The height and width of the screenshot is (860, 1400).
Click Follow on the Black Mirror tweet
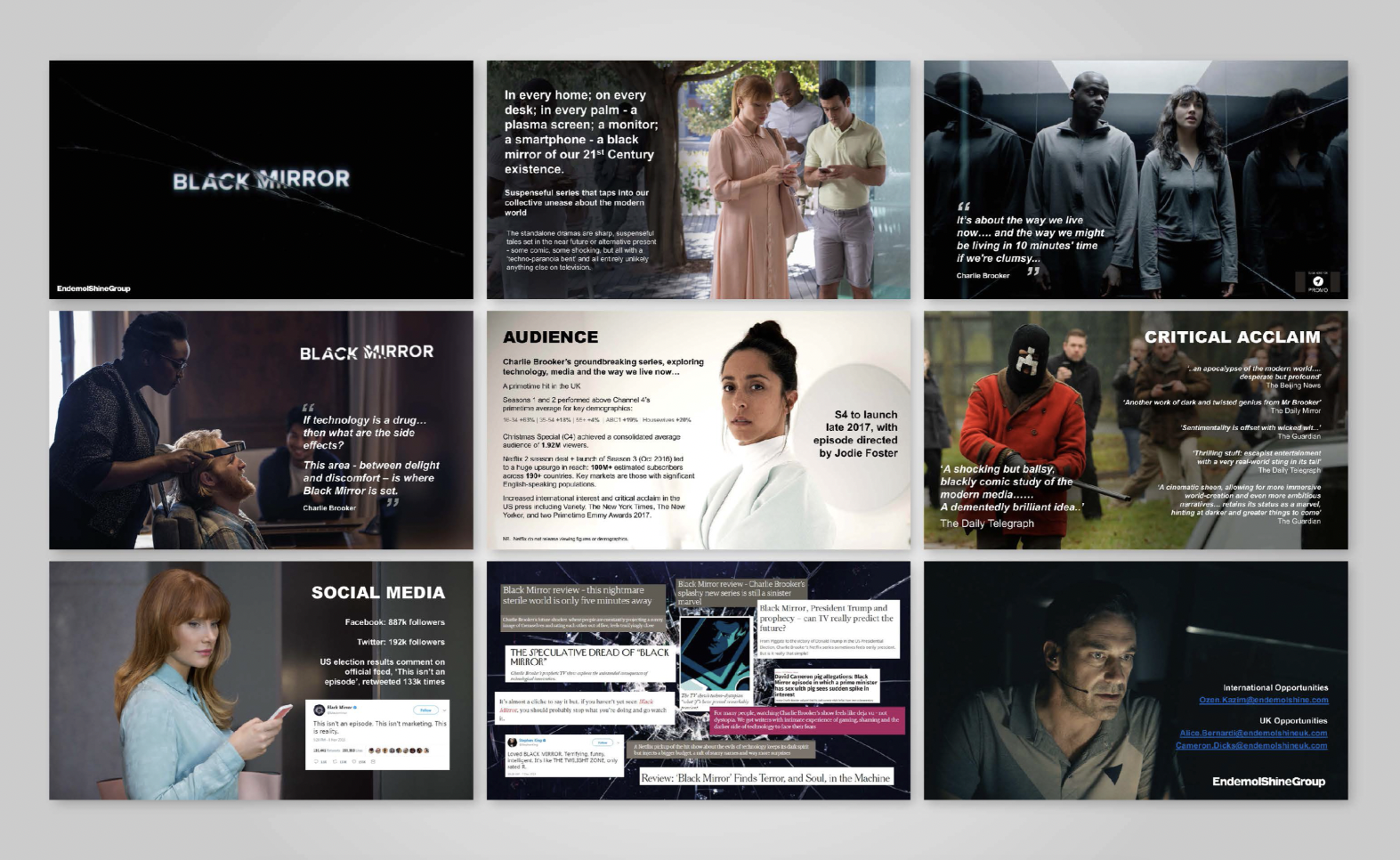coord(425,710)
